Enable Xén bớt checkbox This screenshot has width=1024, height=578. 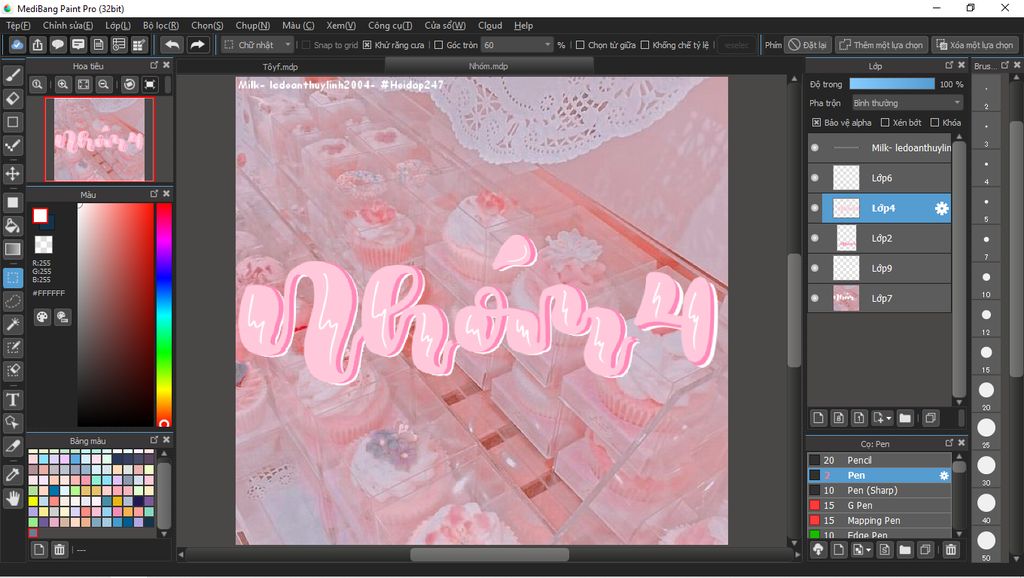[885, 123]
